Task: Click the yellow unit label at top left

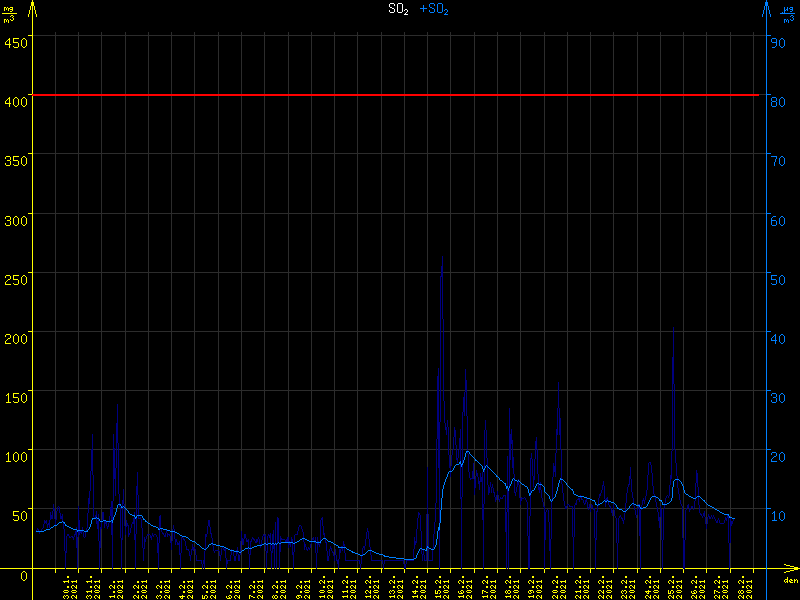Action: click(x=9, y=14)
